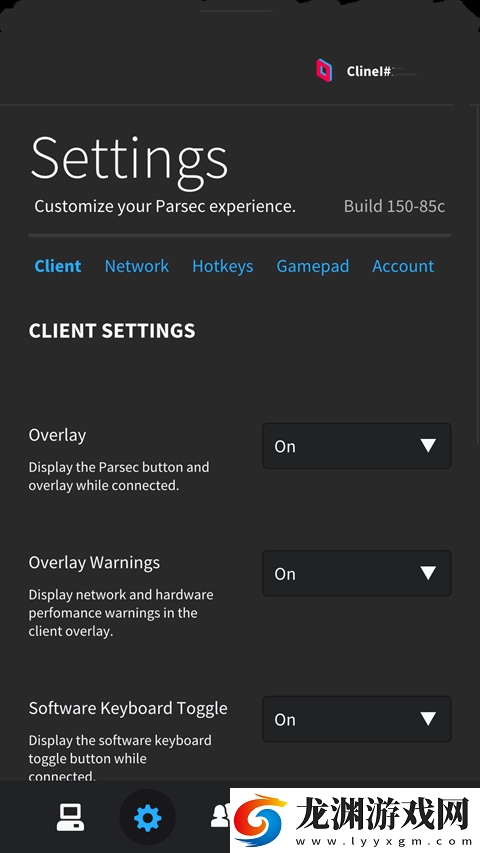Viewport: 480px width, 853px height.
Task: Click the dragon logo in the watermark
Action: tap(262, 820)
